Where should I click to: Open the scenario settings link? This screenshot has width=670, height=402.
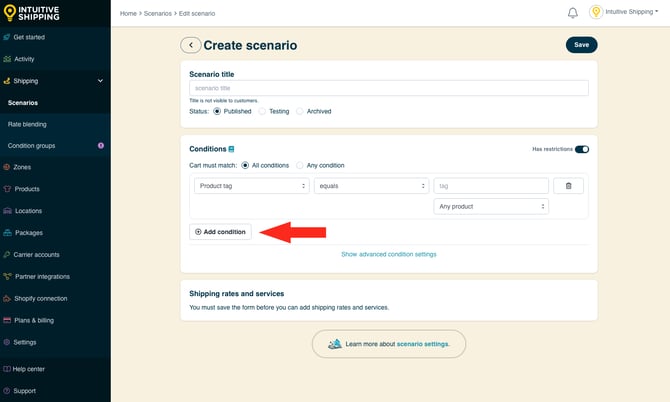pyautogui.click(x=423, y=344)
